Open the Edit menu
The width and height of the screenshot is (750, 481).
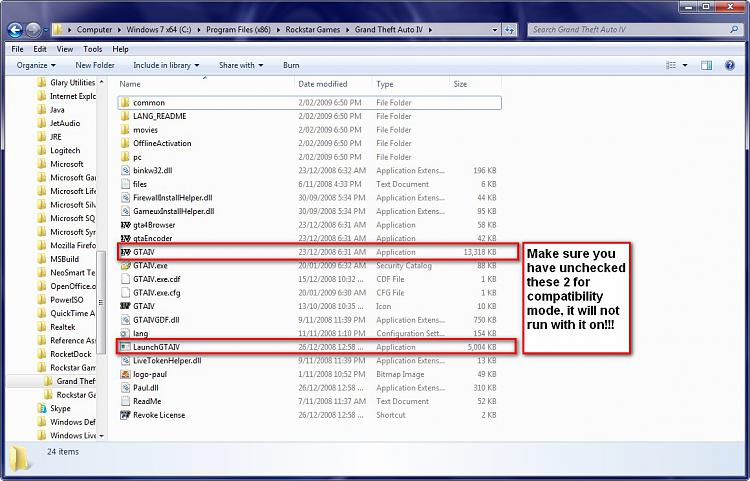[x=40, y=49]
